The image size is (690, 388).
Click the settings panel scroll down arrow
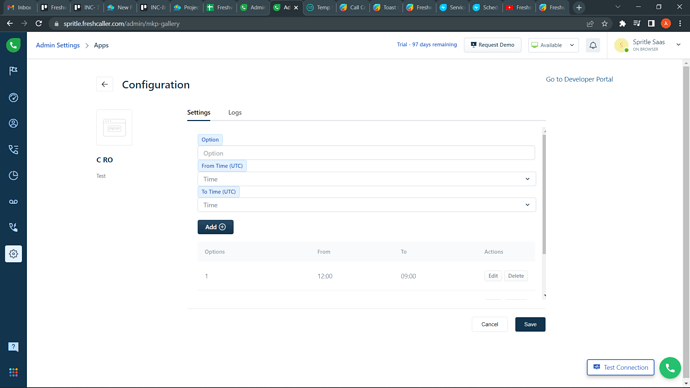(x=545, y=296)
